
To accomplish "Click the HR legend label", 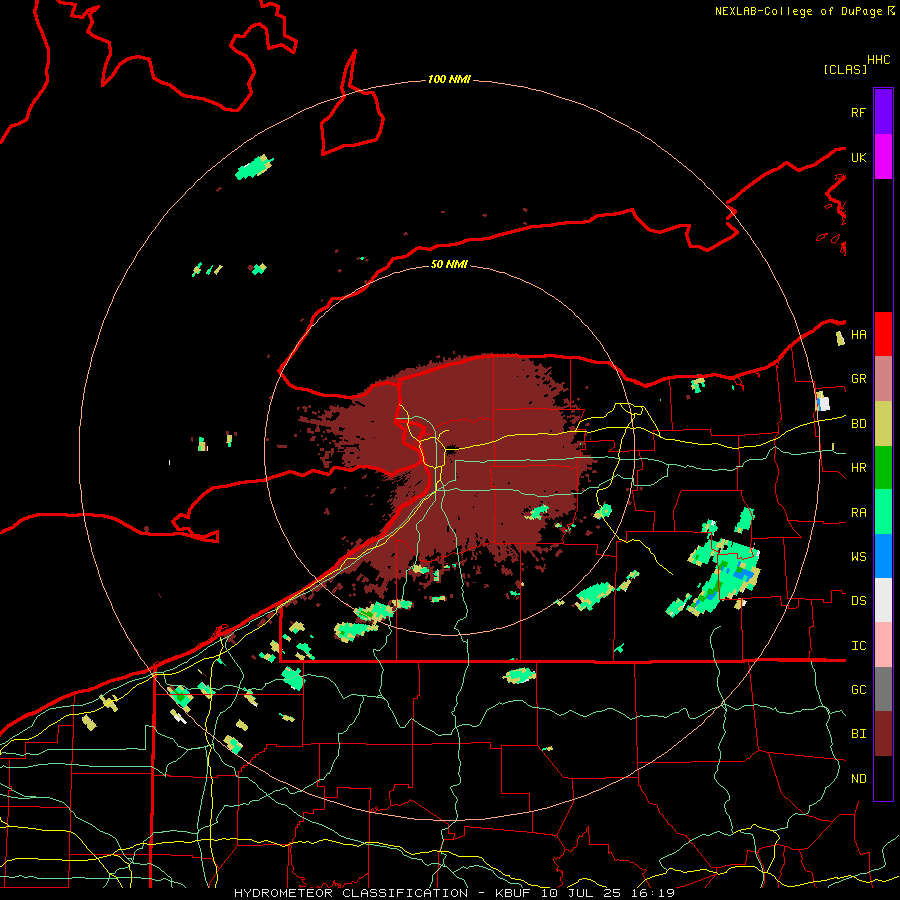I will point(858,468).
